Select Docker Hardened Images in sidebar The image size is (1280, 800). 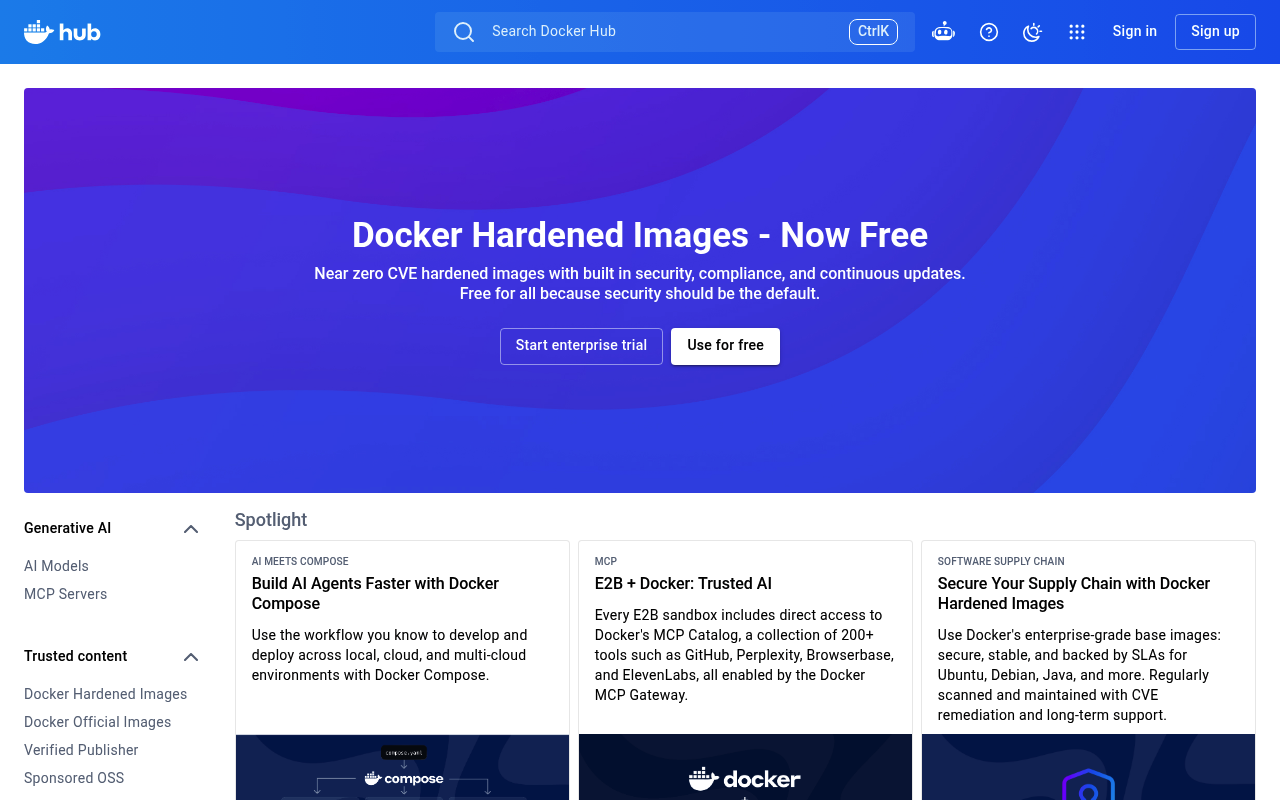pyautogui.click(x=105, y=694)
